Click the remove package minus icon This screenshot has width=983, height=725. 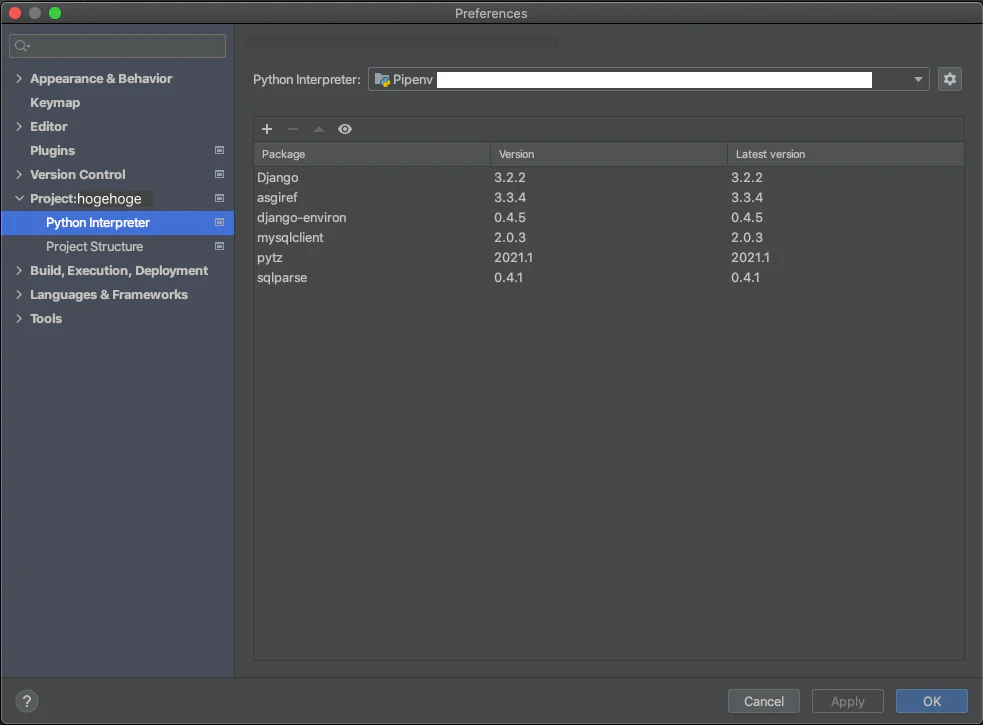pyautogui.click(x=293, y=129)
